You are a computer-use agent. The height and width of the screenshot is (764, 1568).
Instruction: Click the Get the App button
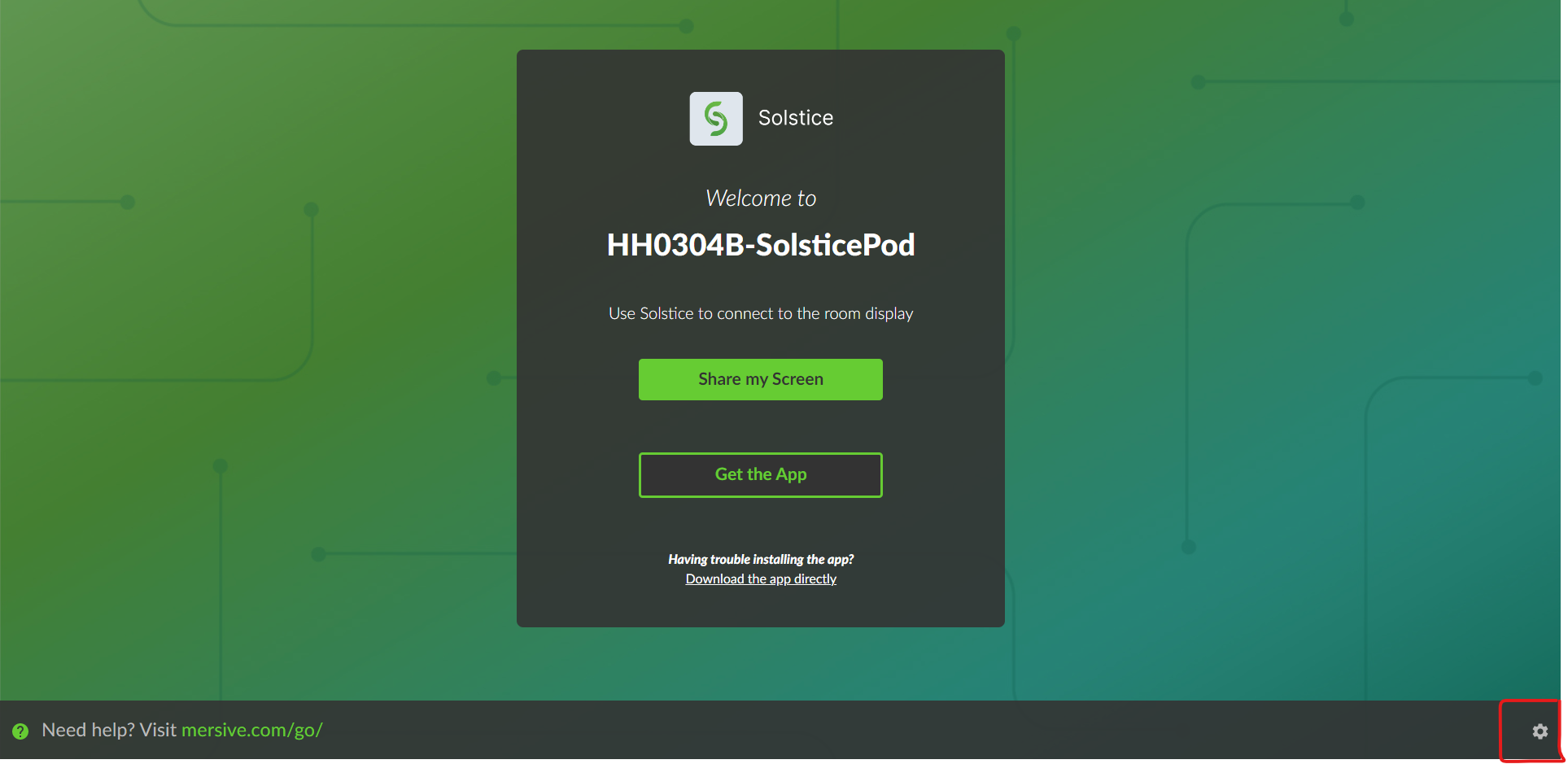coord(761,474)
